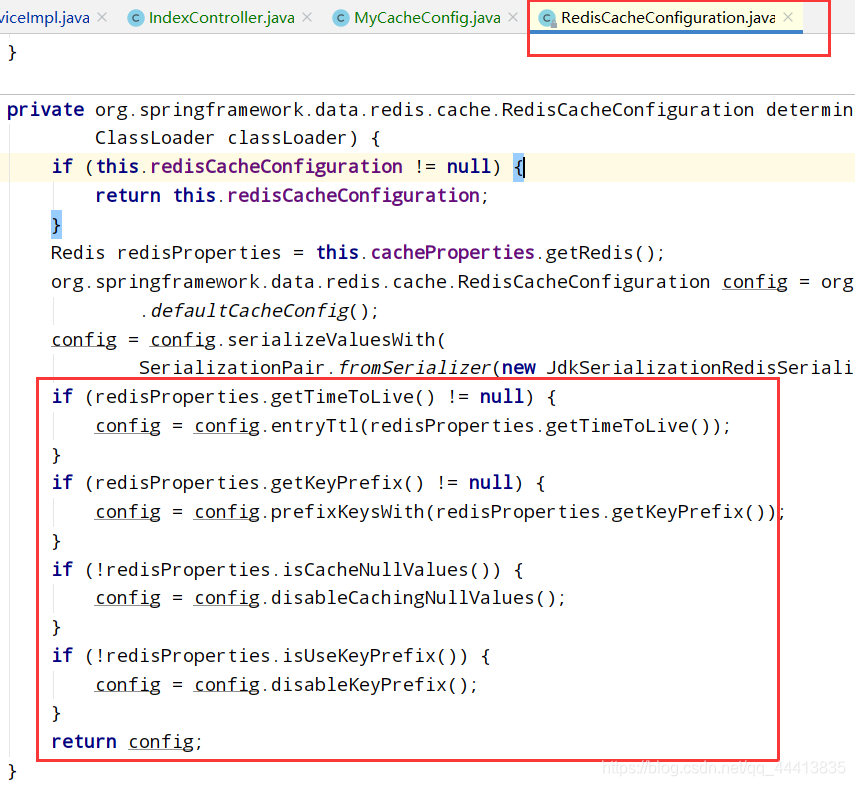The image size is (855, 786).
Task: Select the RedisCacheConfiguration.java tab
Action: [x=667, y=18]
